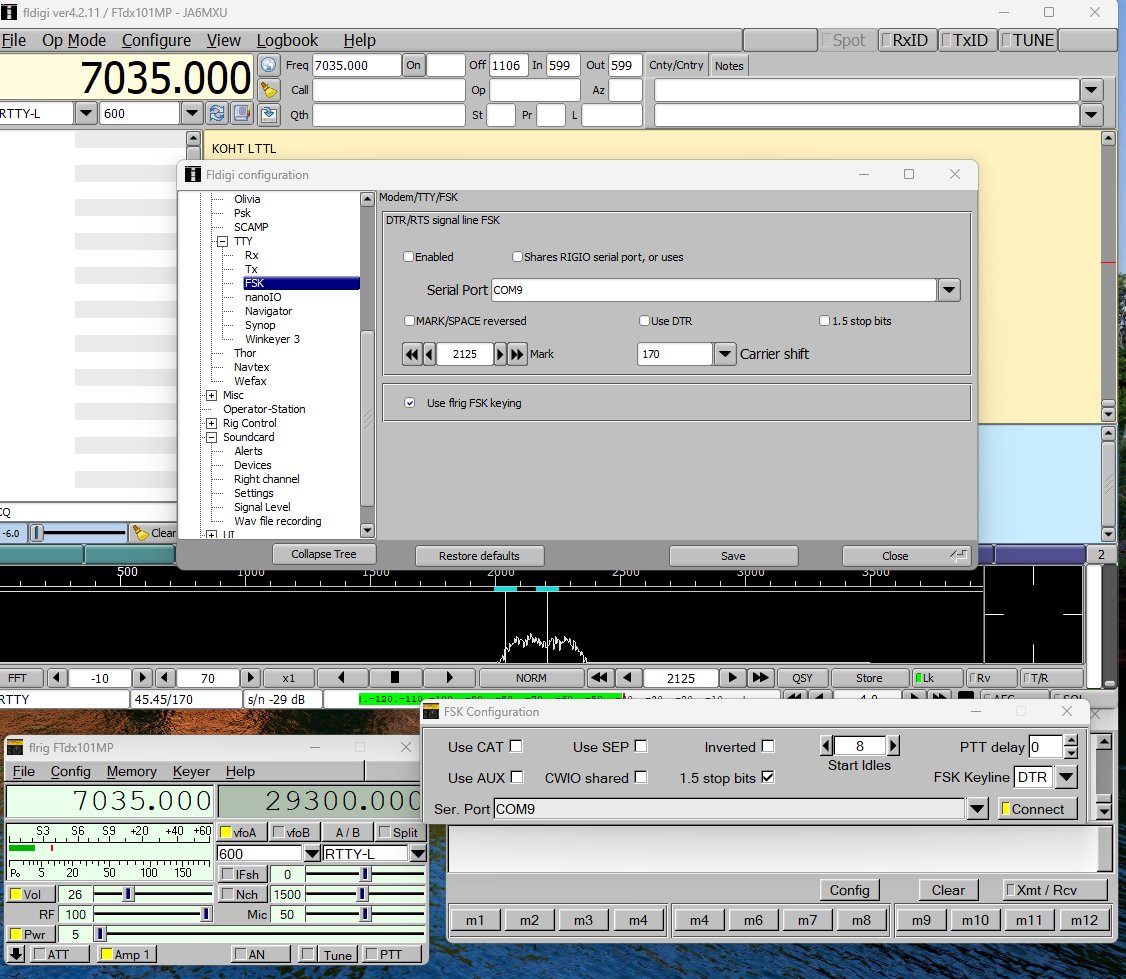
Task: Click the refresh arrows icon beside bandwidth 600
Action: [216, 113]
